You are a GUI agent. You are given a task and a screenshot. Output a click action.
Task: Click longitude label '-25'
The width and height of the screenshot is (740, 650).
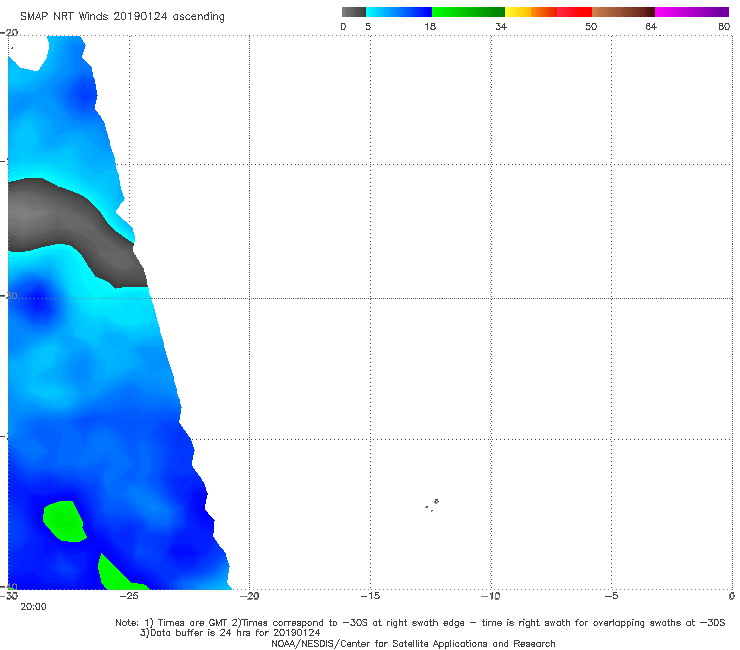(x=129, y=596)
